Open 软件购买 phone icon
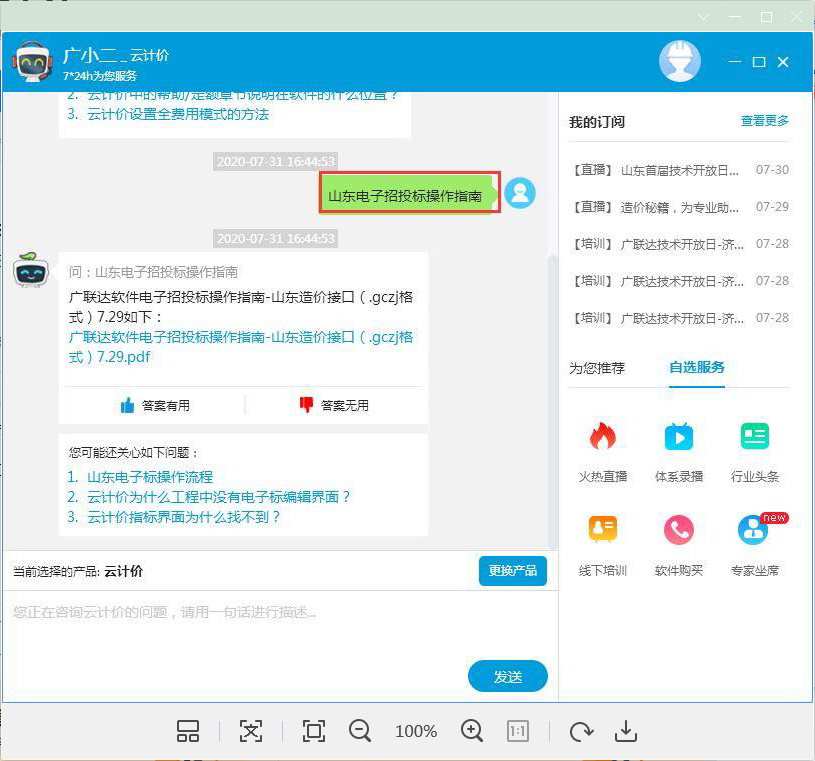815x761 pixels. (x=678, y=529)
